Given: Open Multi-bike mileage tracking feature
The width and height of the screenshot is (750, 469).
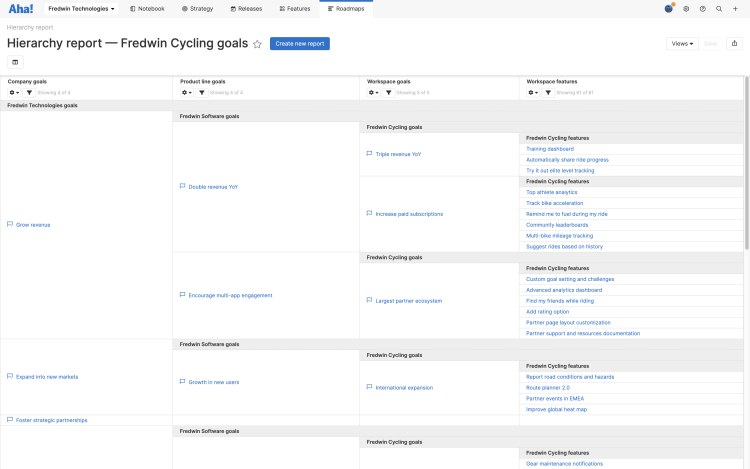Looking at the screenshot, I should coord(560,236).
